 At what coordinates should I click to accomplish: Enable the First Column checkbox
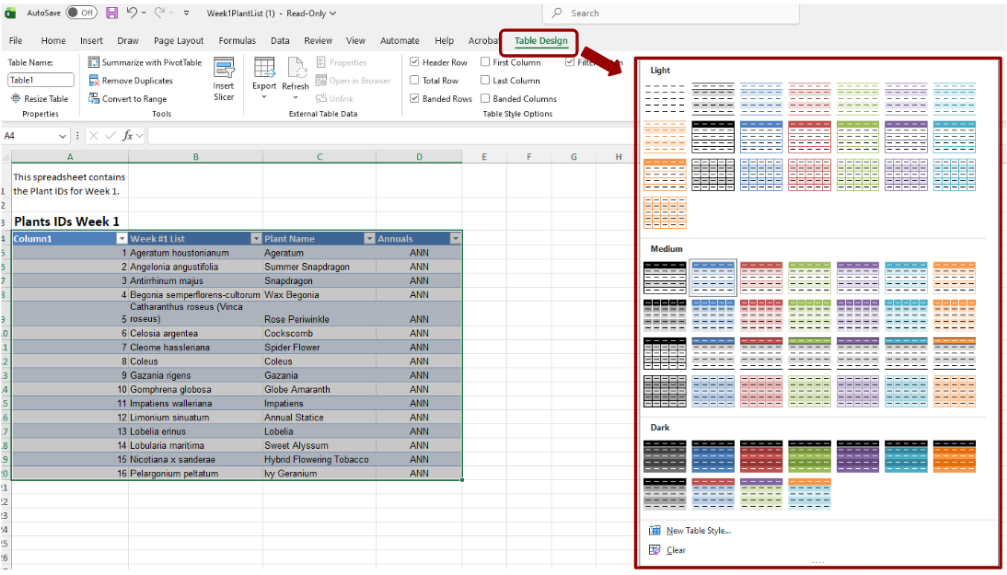tap(486, 62)
